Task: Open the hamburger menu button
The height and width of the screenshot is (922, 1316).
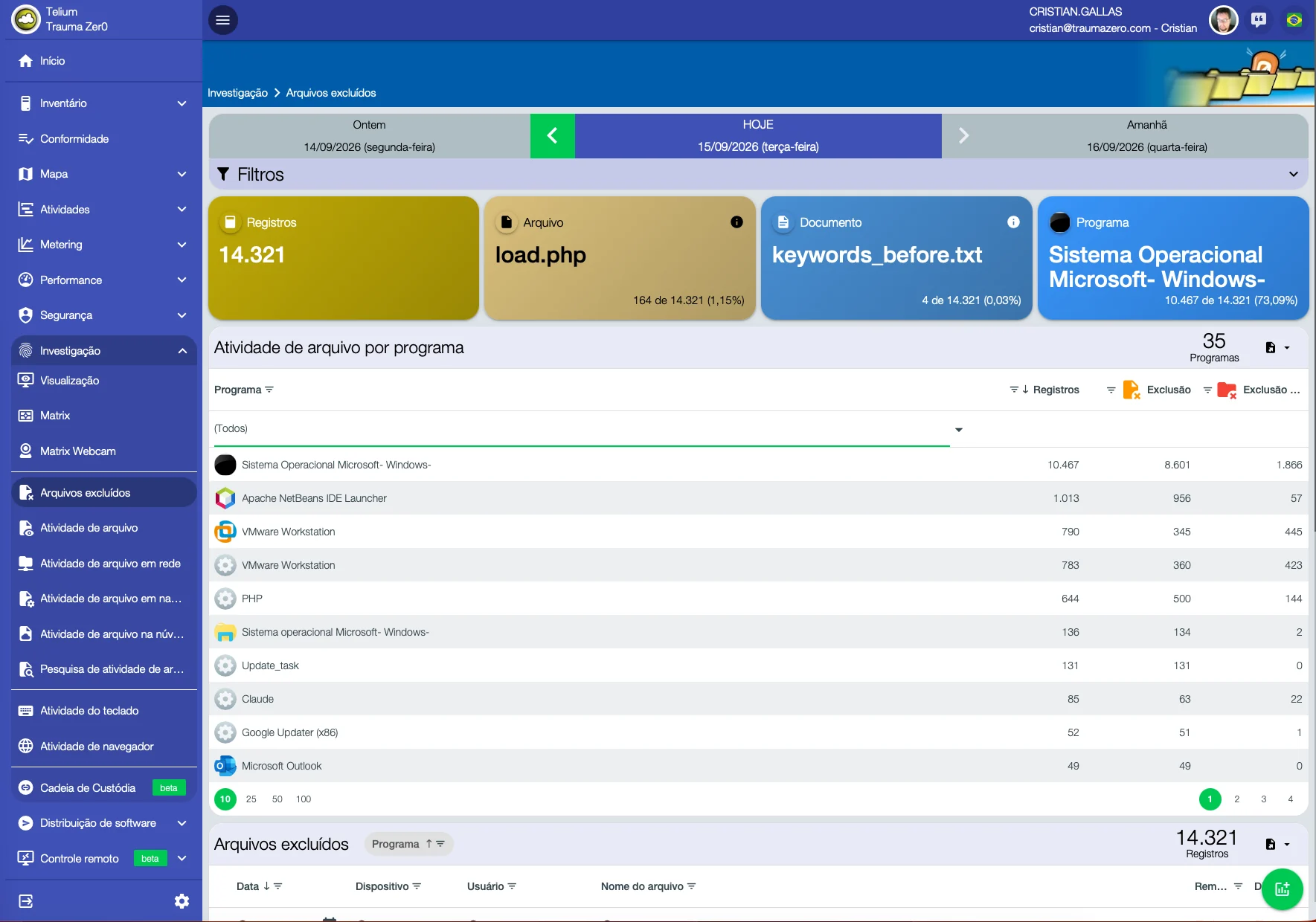Action: point(222,20)
